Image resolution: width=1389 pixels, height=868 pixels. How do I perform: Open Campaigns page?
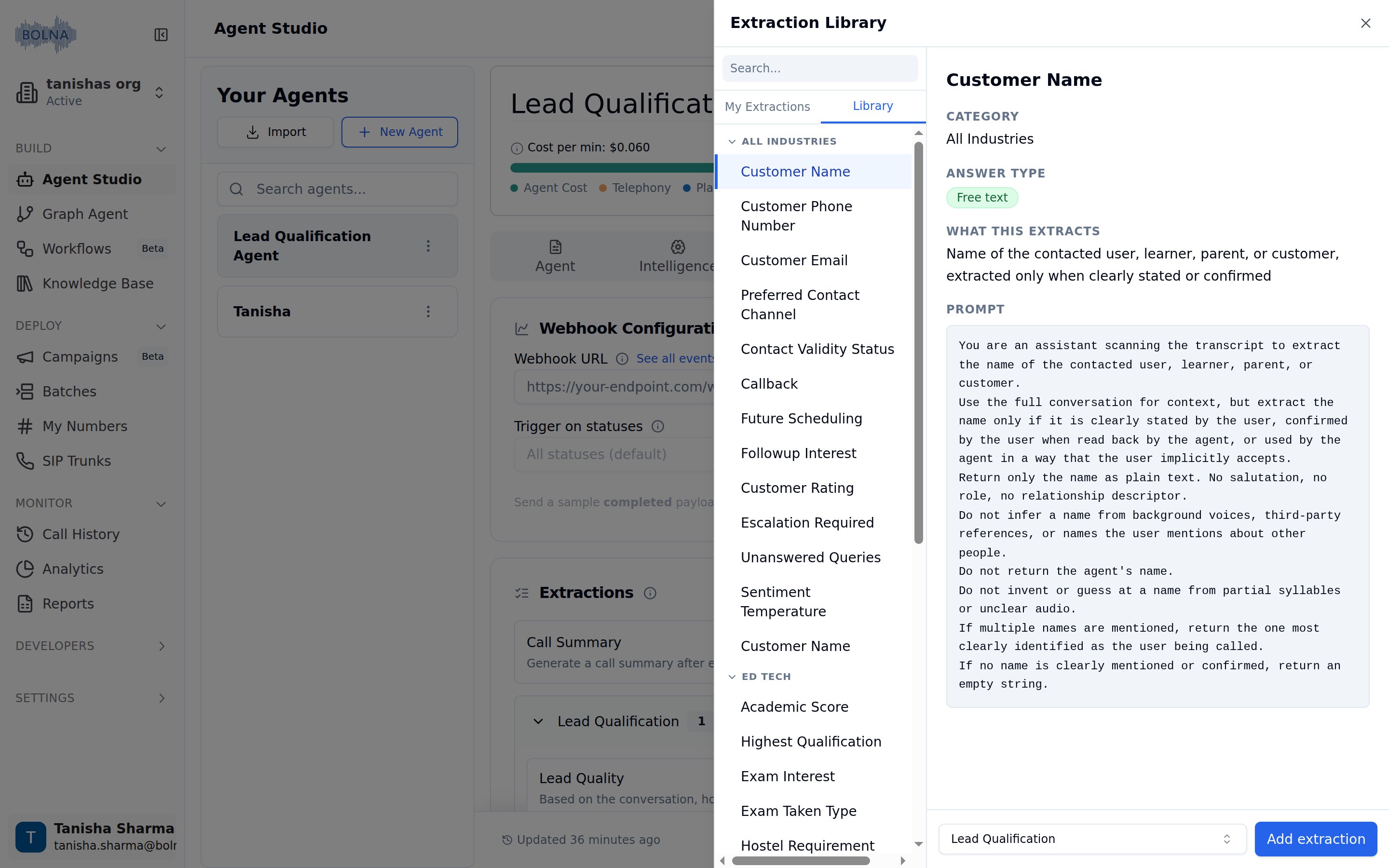92,357
